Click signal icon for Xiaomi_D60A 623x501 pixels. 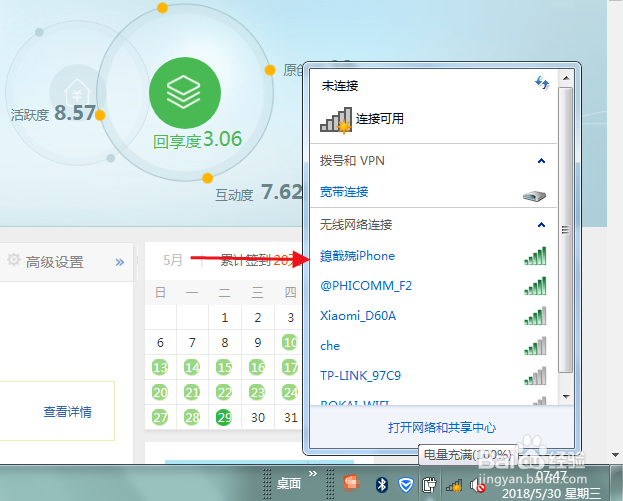coord(535,316)
